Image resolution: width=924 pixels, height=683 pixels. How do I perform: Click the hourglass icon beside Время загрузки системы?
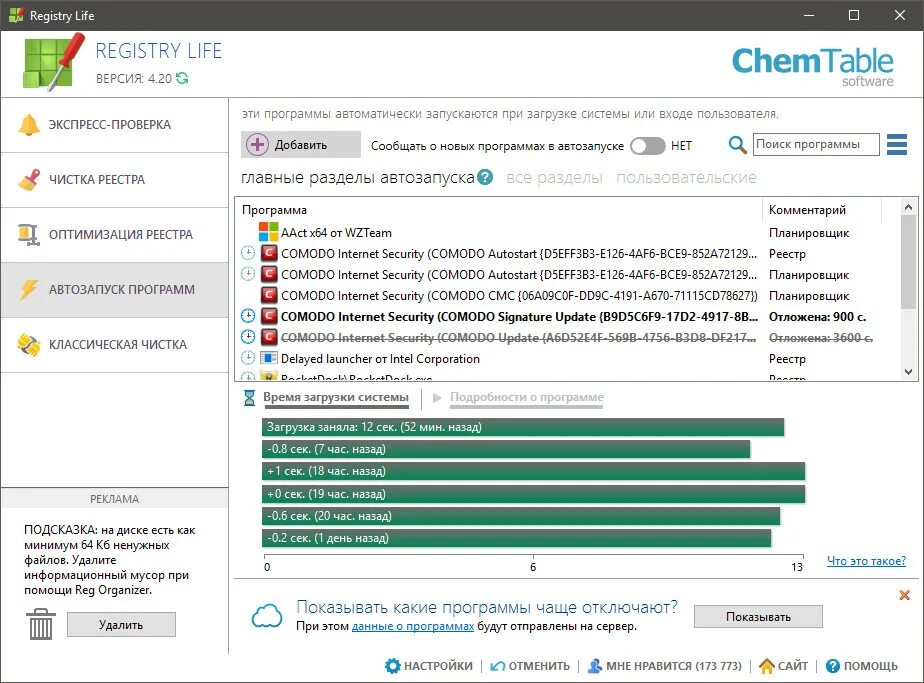point(249,397)
